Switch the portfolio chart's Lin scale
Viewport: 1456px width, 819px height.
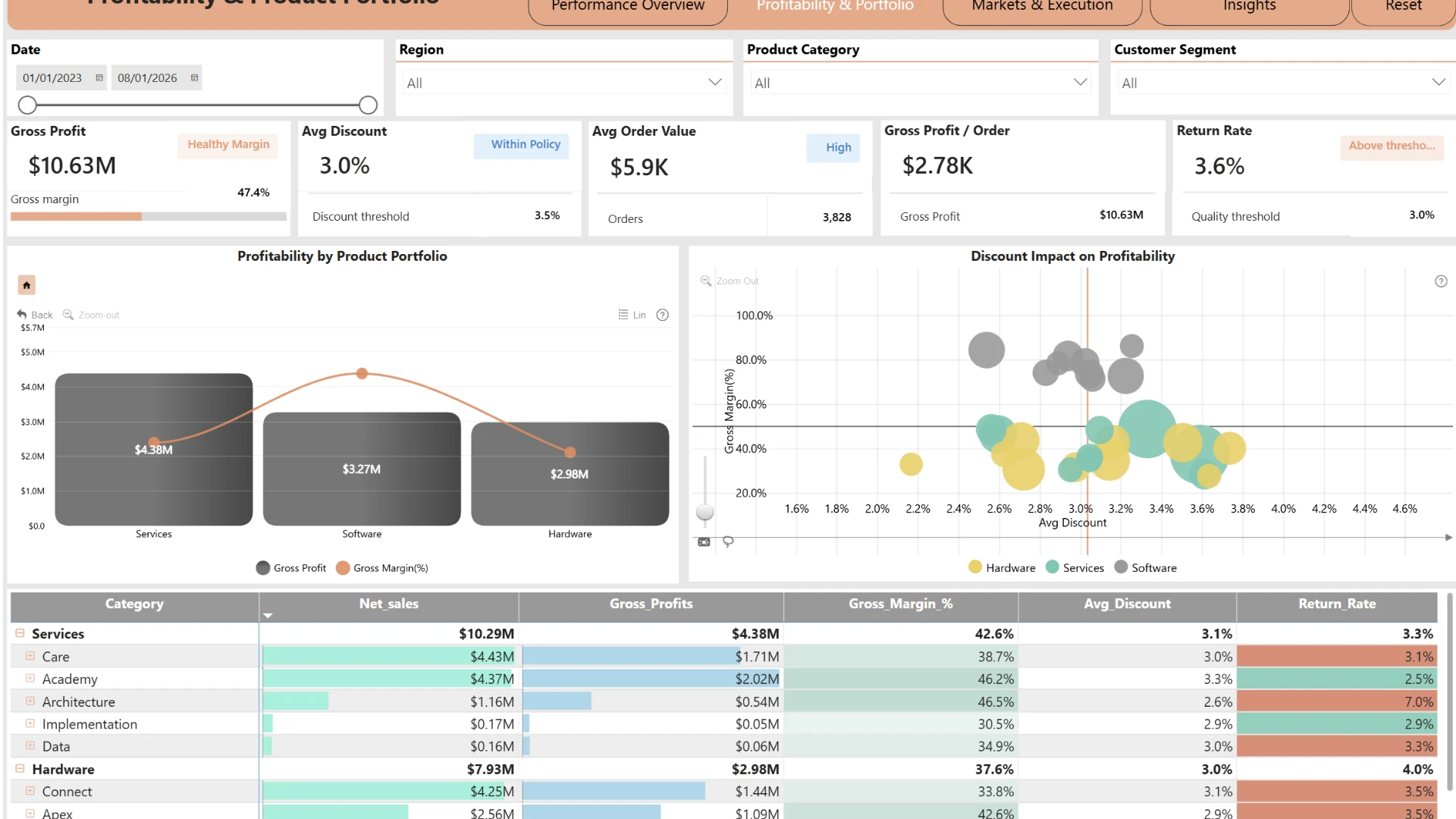[632, 315]
